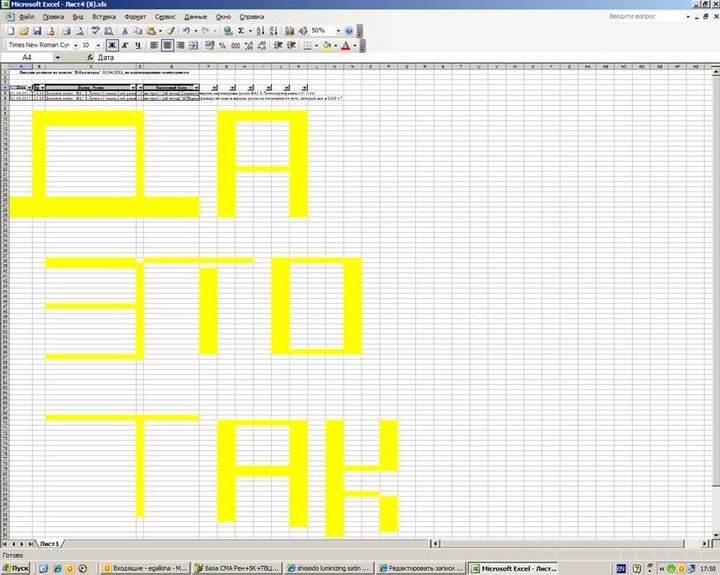The height and width of the screenshot is (575, 720).
Task: Click the yellow Fill Color bucket
Action: click(x=327, y=45)
